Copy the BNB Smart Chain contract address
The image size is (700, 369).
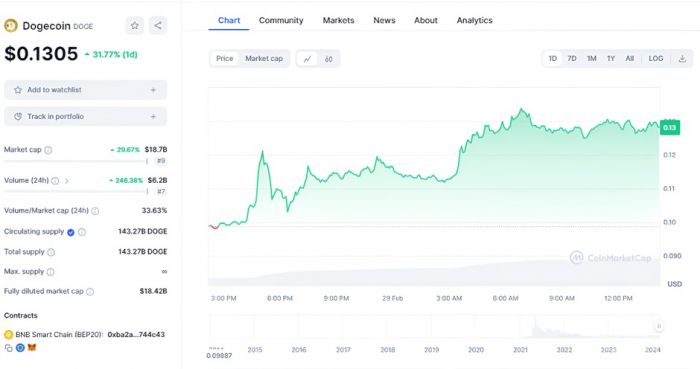[8, 348]
